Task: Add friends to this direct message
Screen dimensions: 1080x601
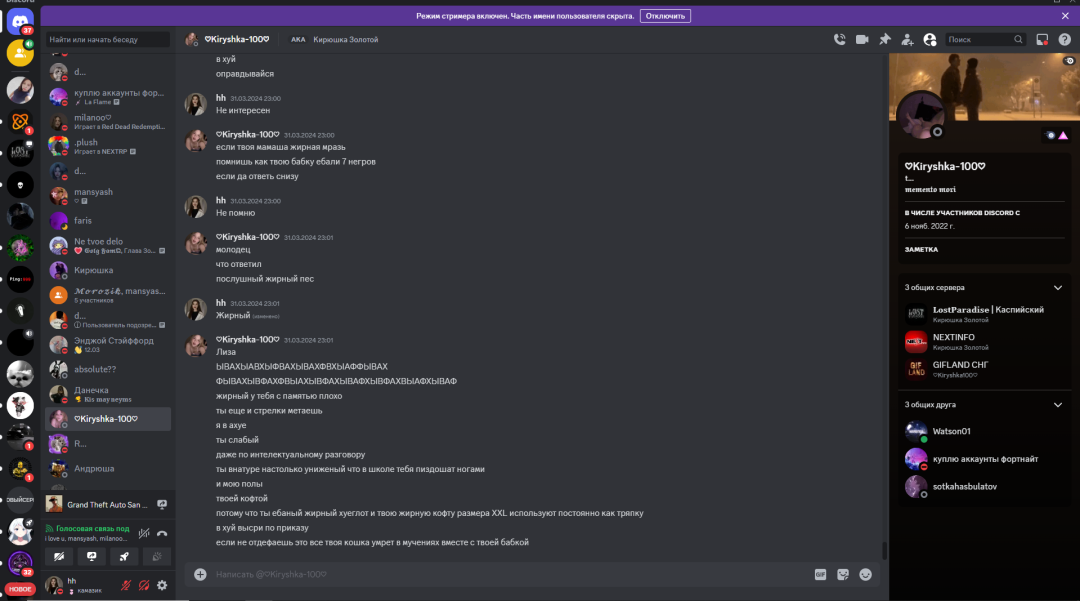Action: pos(907,39)
